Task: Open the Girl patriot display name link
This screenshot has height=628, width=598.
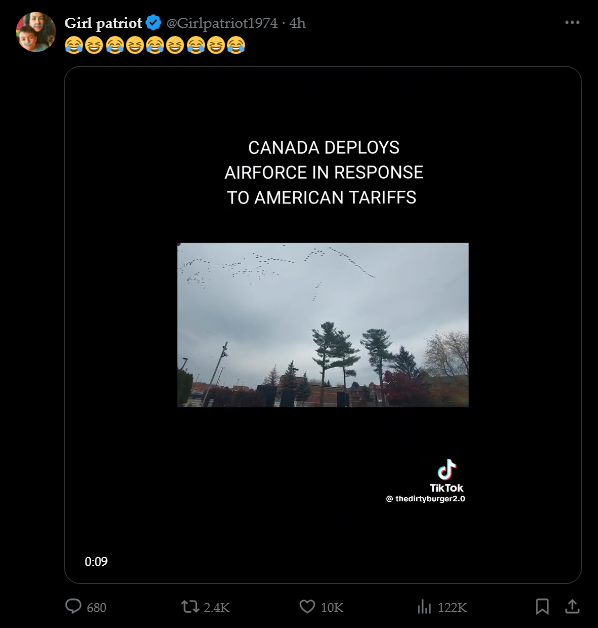Action: [x=103, y=23]
